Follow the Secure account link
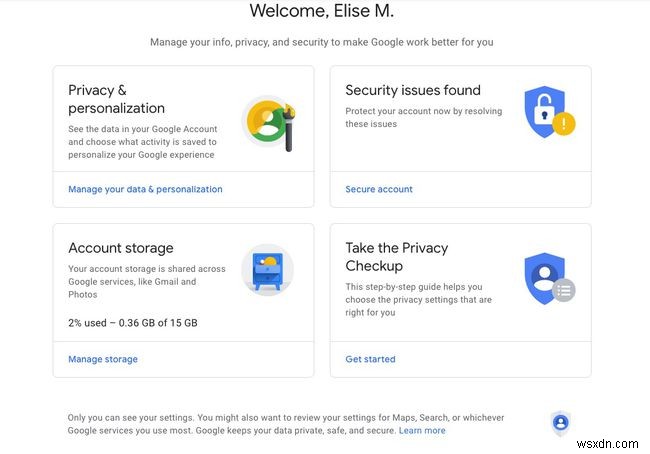The height and width of the screenshot is (454, 650). (379, 189)
